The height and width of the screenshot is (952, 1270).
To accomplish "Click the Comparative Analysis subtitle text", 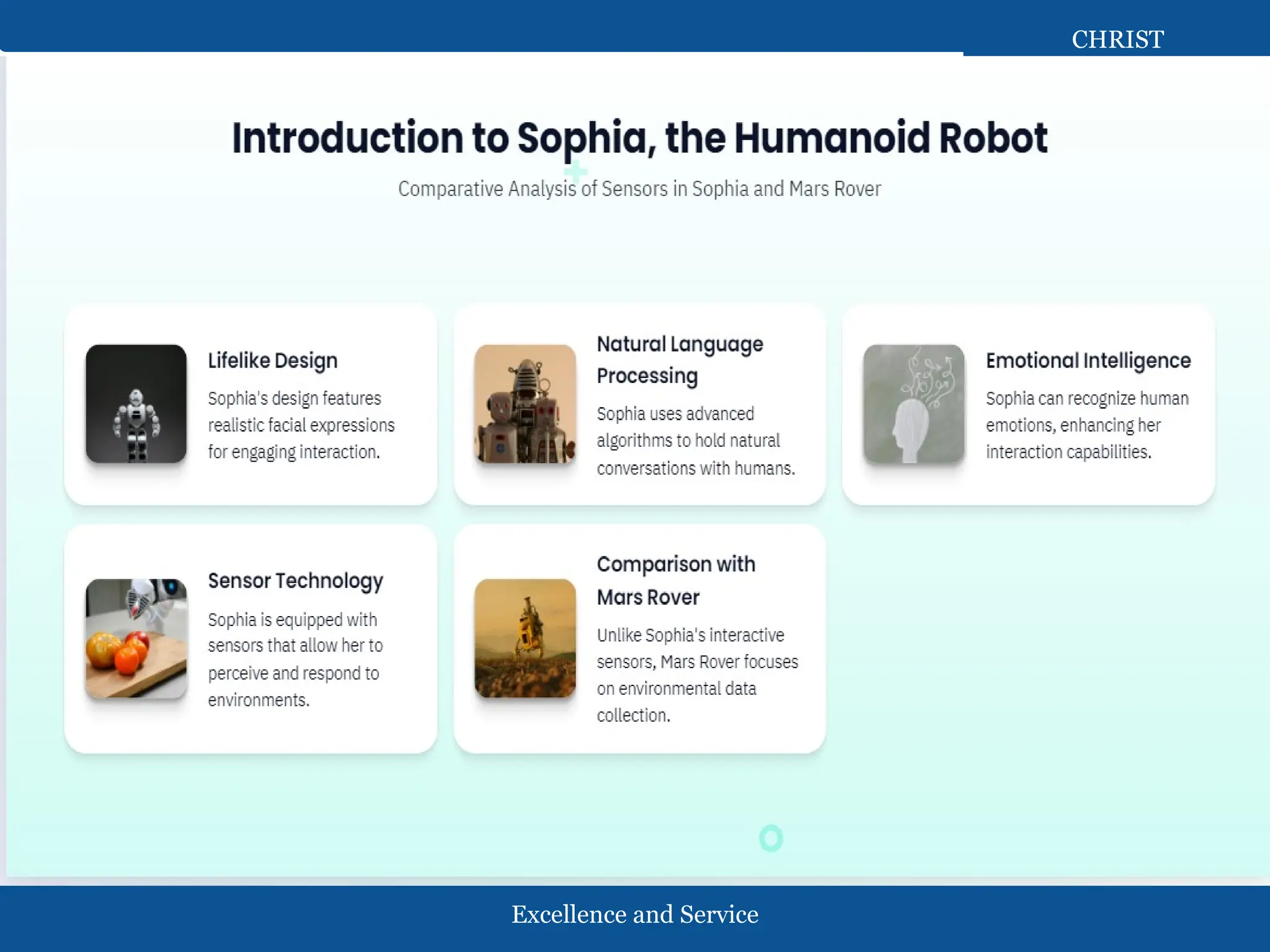I will [639, 188].
